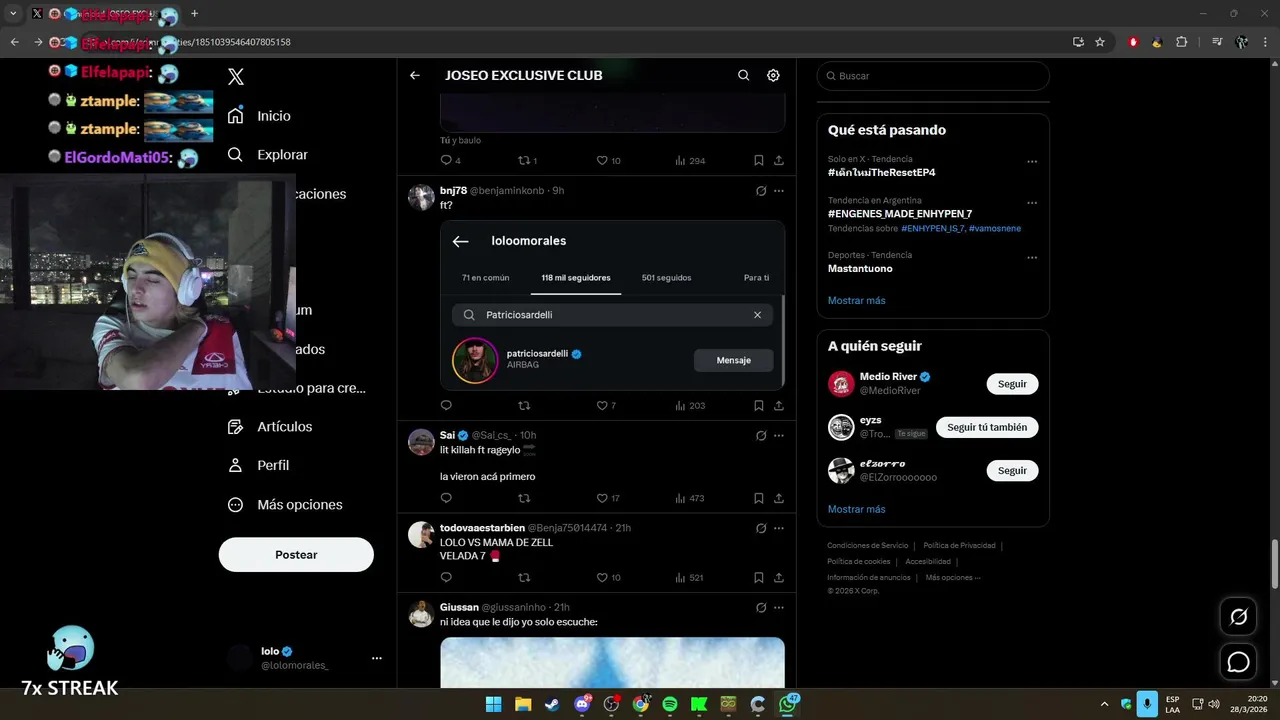Image resolution: width=1280 pixels, height=720 pixels.
Task: Search within the community using magnifier icon
Action: [x=744, y=75]
